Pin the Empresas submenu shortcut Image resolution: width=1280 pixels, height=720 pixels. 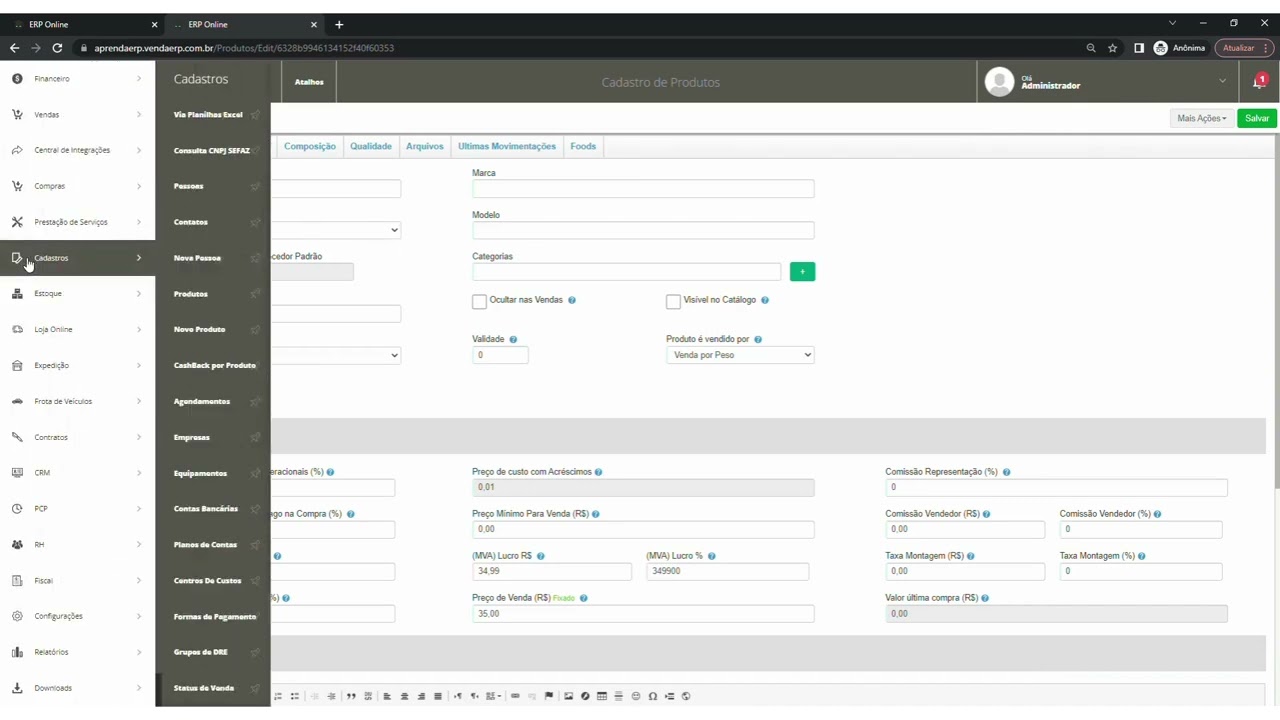click(255, 437)
